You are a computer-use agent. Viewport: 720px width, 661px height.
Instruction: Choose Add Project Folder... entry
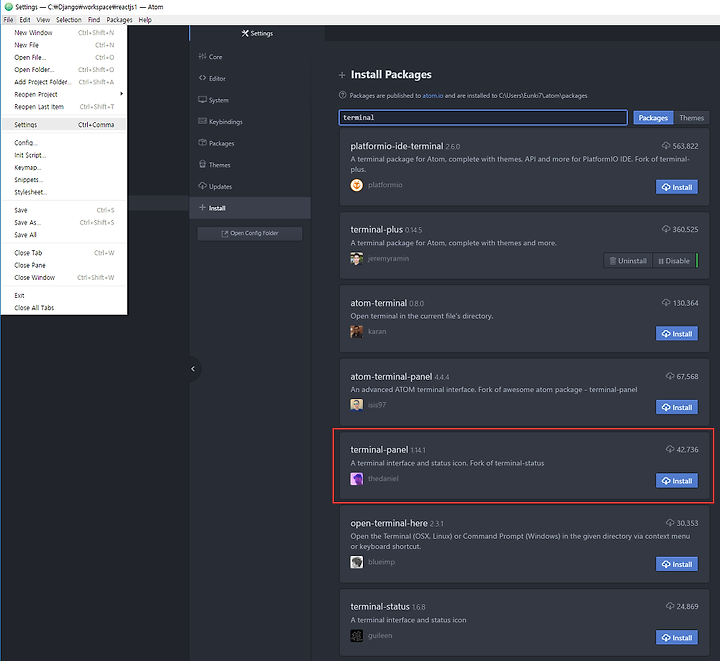tap(64, 82)
